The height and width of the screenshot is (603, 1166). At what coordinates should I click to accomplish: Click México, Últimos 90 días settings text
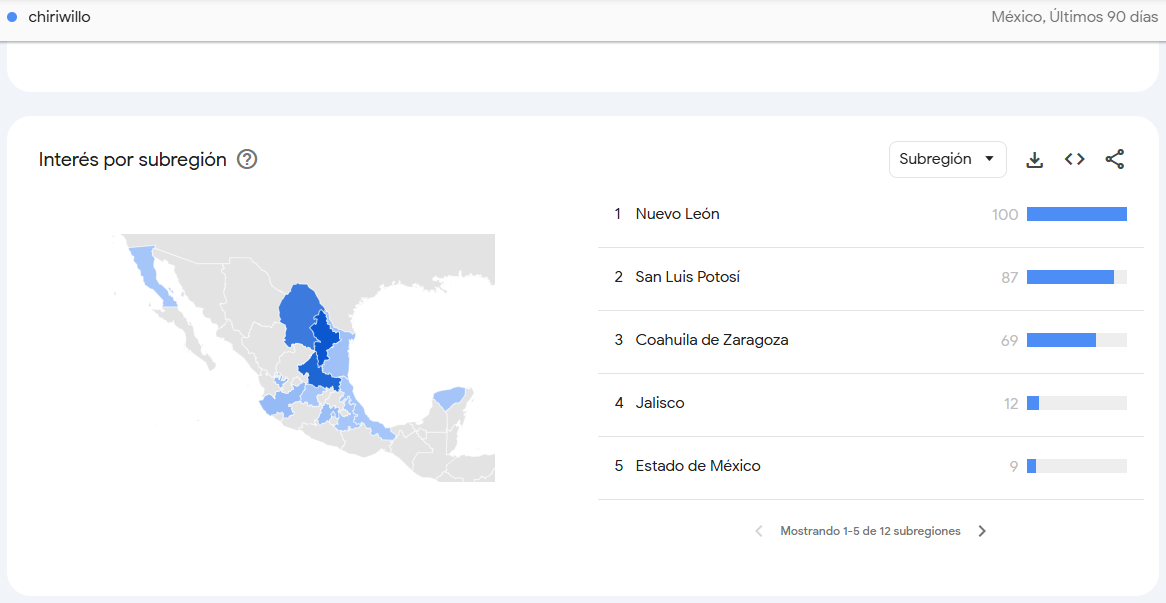pyautogui.click(x=1074, y=16)
